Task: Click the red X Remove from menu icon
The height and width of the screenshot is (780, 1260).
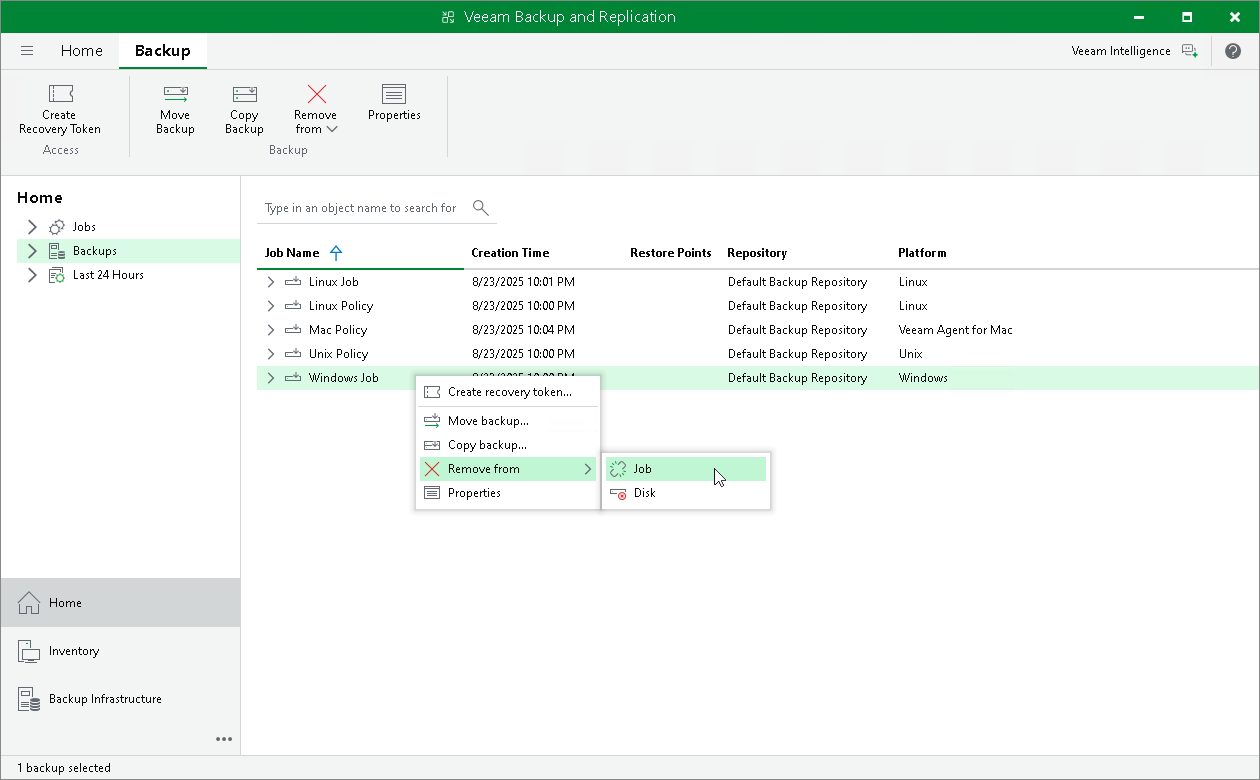Action: 432,469
